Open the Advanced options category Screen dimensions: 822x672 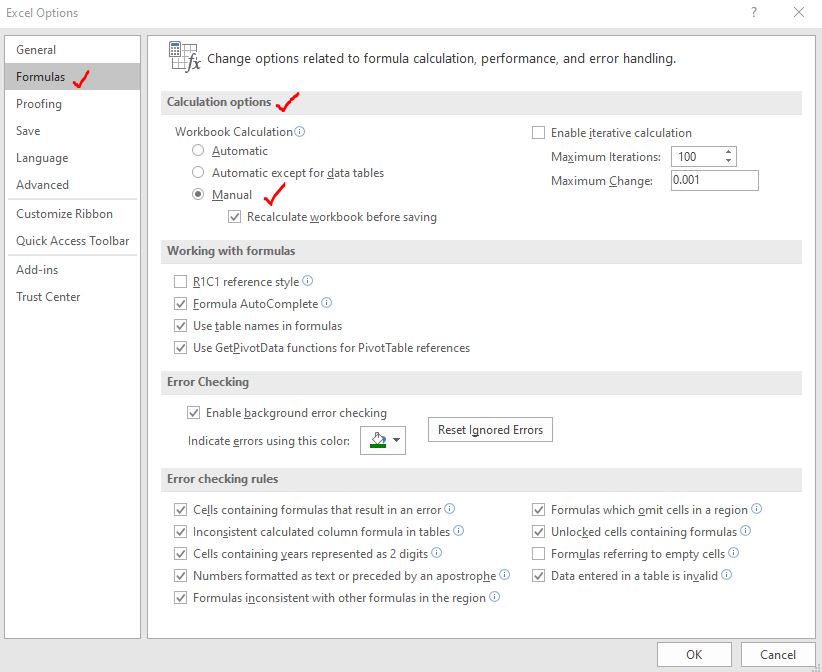72,185
